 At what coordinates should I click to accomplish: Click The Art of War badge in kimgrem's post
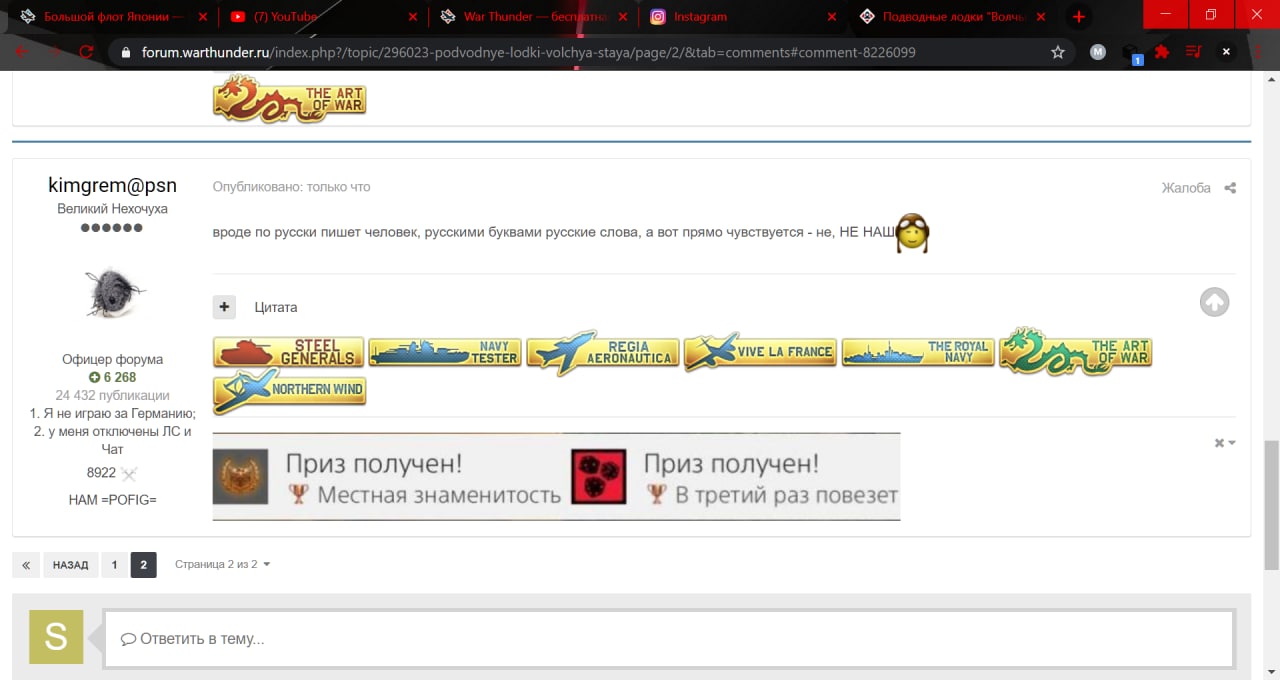point(1075,351)
